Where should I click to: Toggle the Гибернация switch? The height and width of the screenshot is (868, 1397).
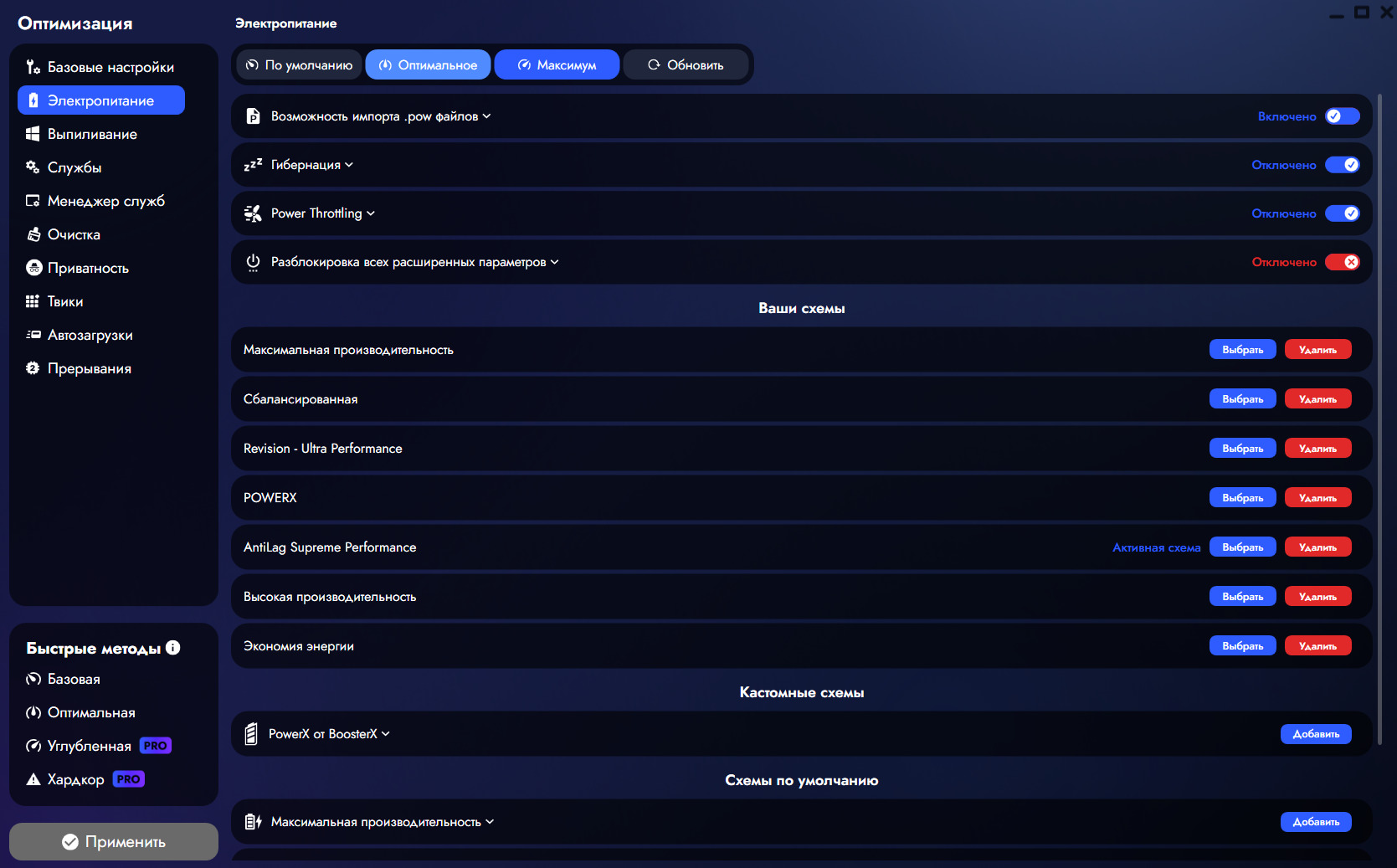1343,165
